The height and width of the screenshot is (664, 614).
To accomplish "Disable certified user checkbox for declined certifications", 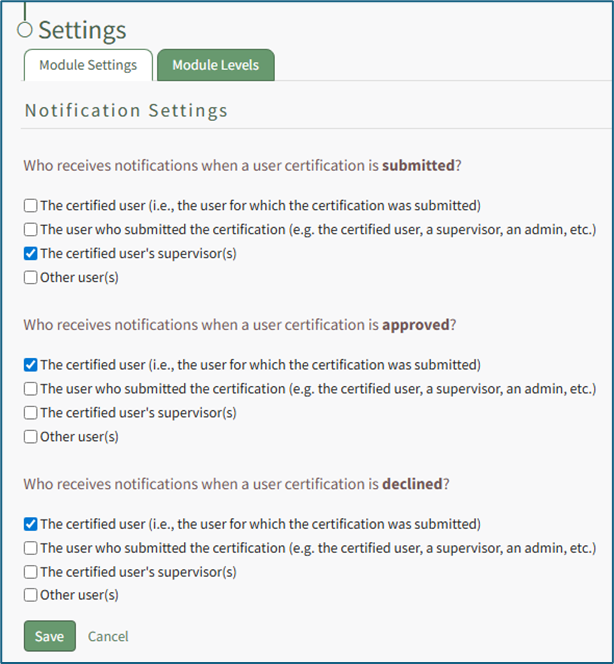I will [31, 524].
